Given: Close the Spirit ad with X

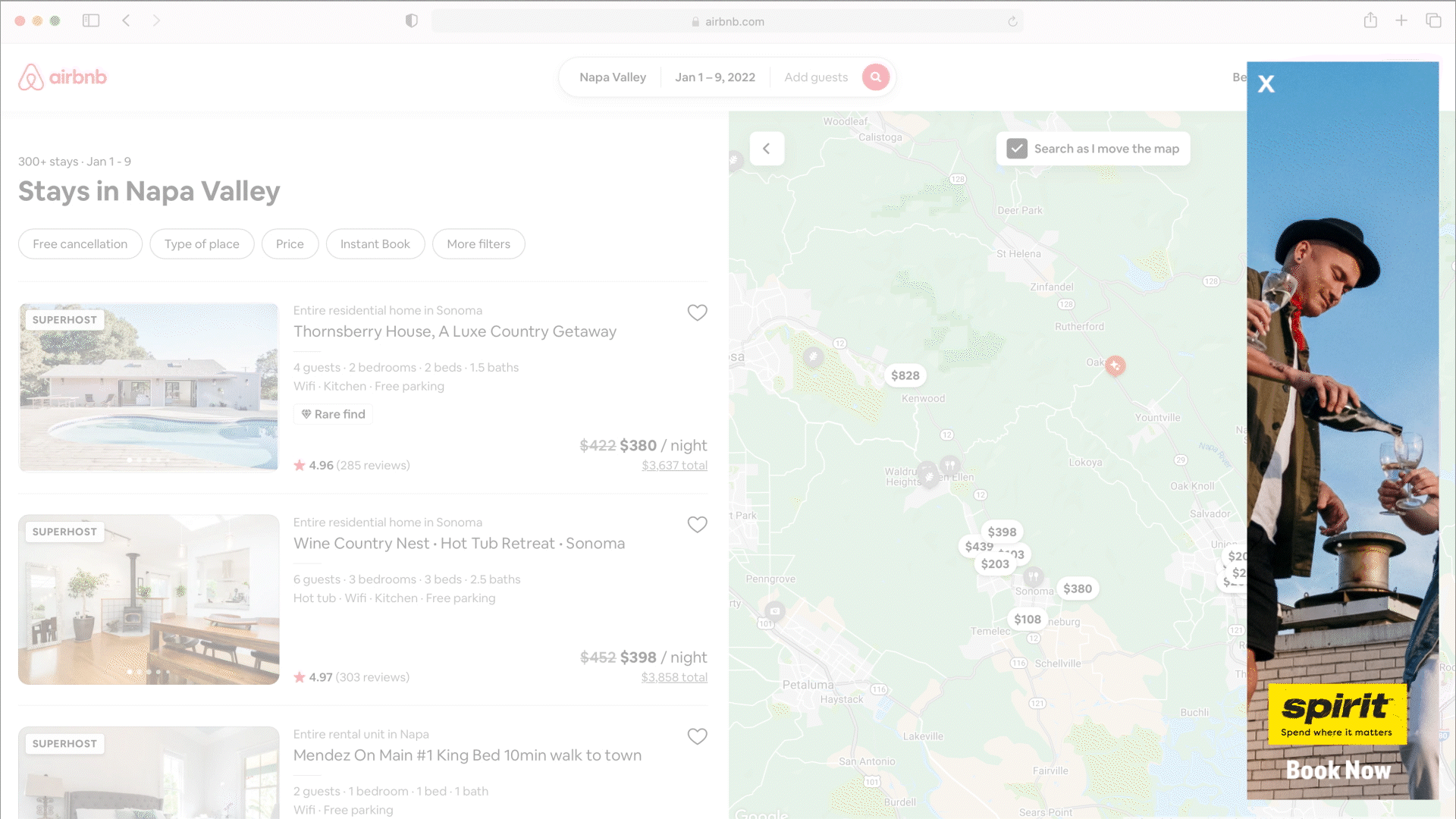Looking at the screenshot, I should coord(1266,84).
